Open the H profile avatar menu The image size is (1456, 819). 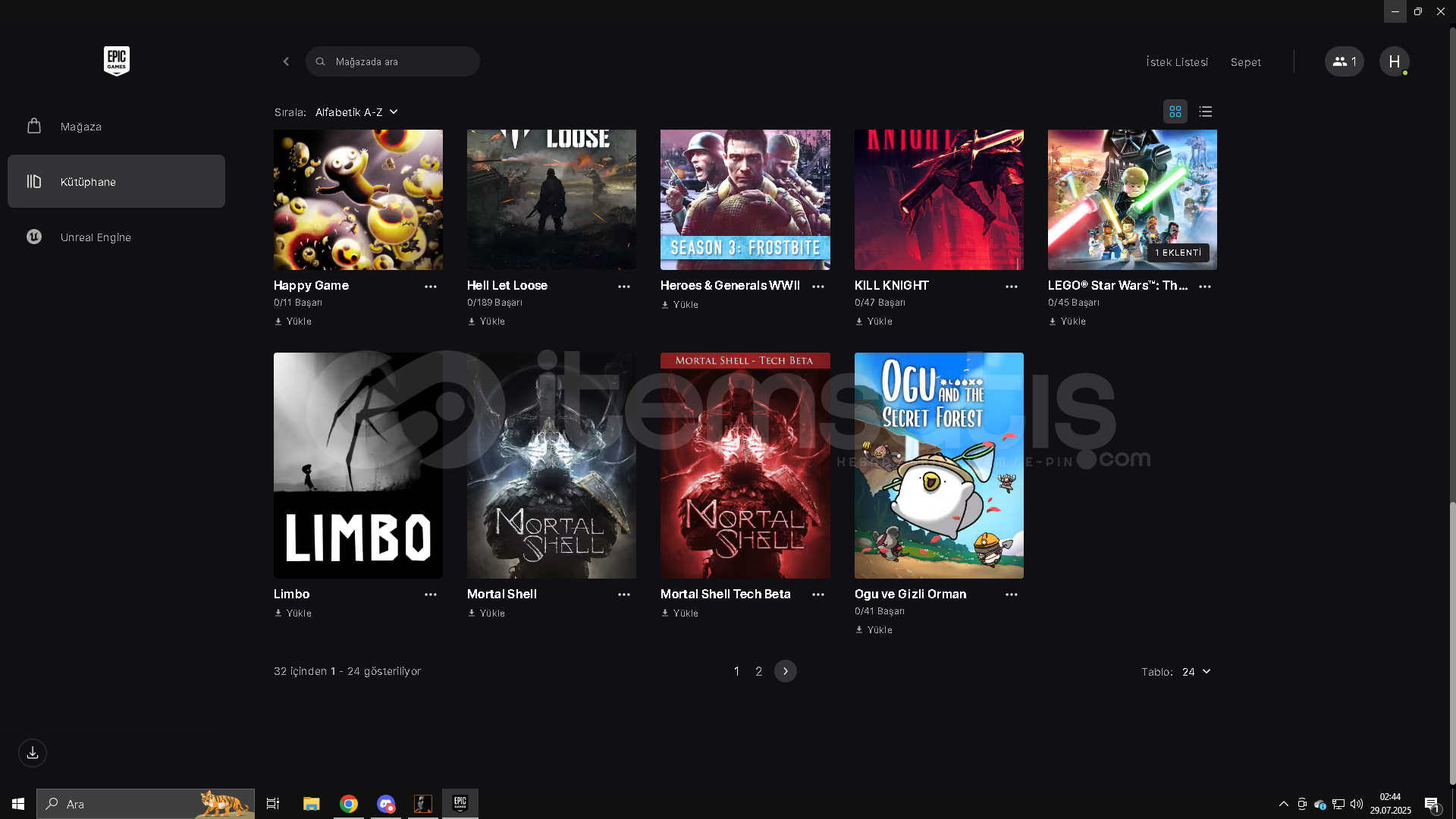coord(1395,61)
